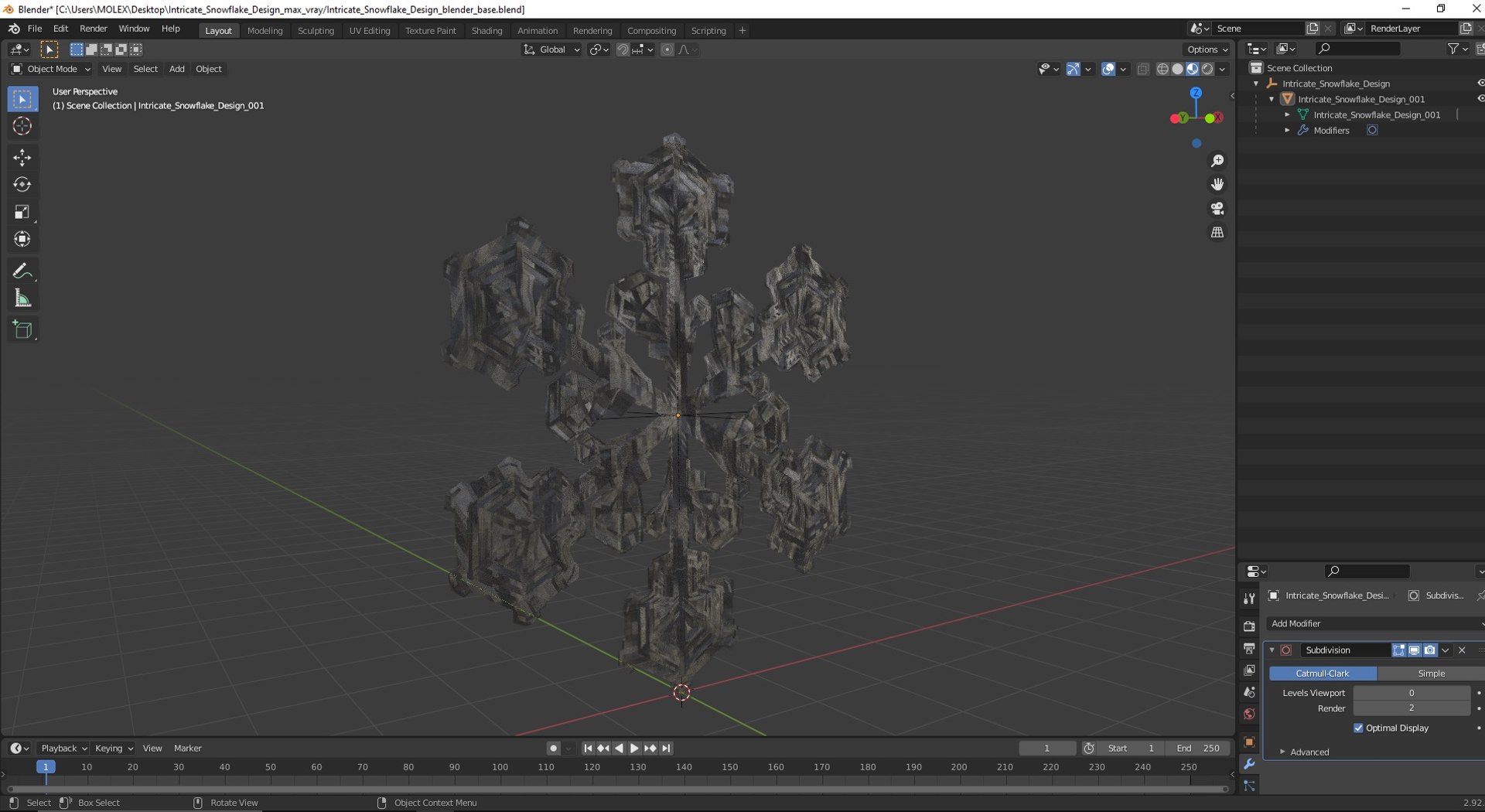Click the Render levels value field
This screenshot has height=812, width=1485.
[1412, 708]
